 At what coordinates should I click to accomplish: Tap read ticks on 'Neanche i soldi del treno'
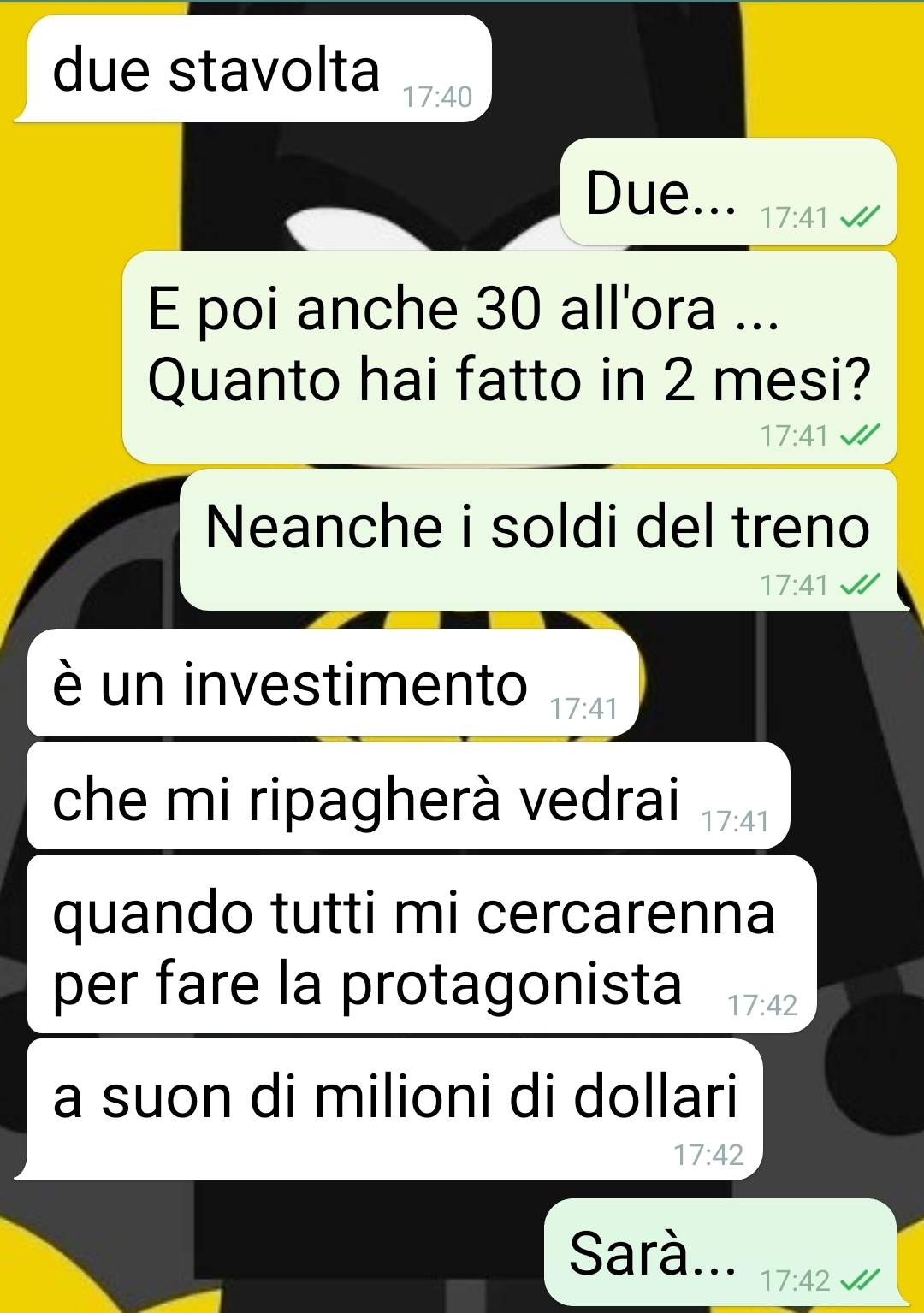pos(859,586)
